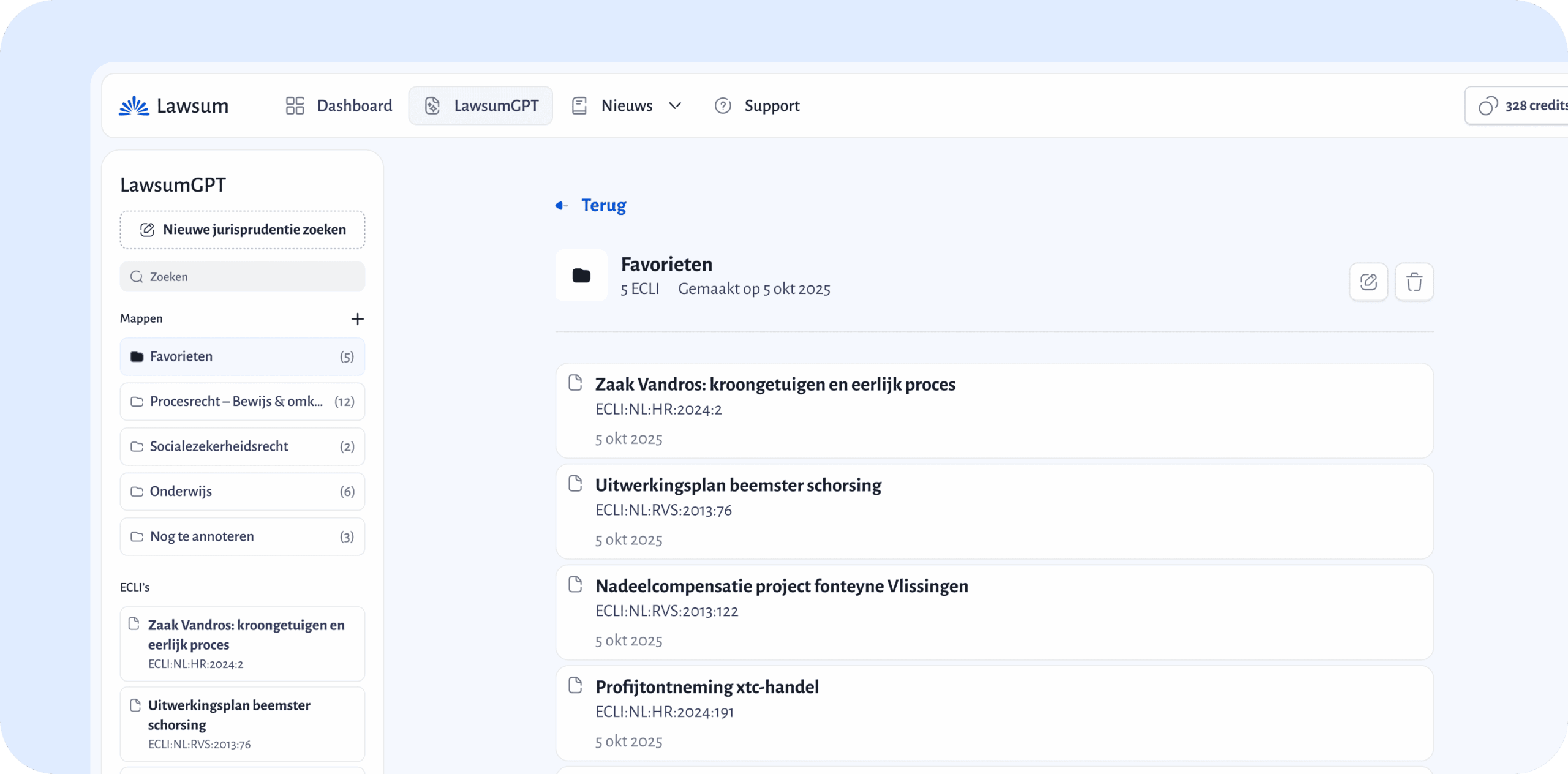Open Support from the top navigation
This screenshot has height=774, width=1568.
coord(772,105)
